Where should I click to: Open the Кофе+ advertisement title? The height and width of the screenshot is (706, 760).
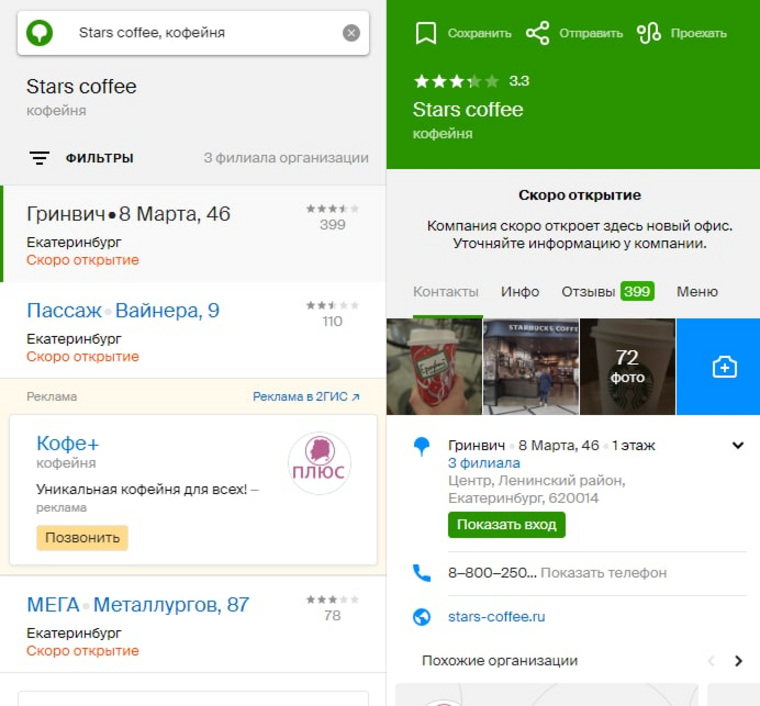pos(68,443)
